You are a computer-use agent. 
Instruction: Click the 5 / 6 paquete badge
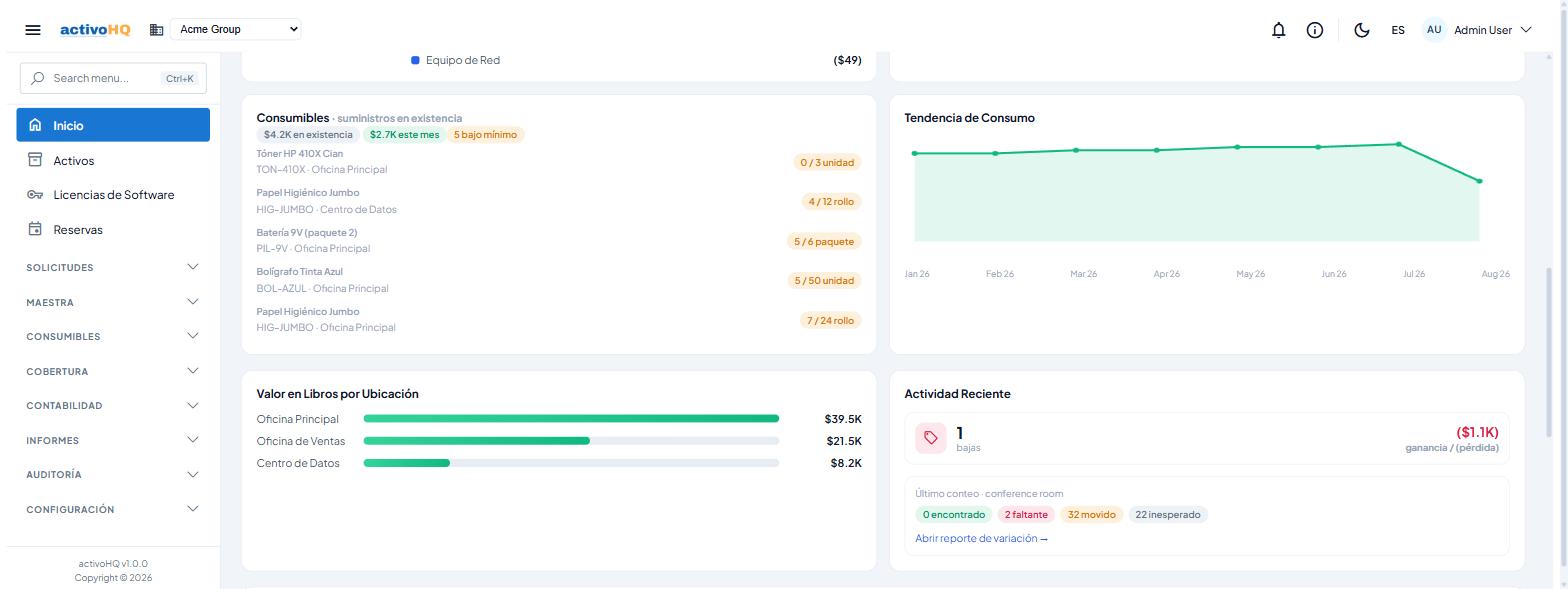tap(824, 241)
